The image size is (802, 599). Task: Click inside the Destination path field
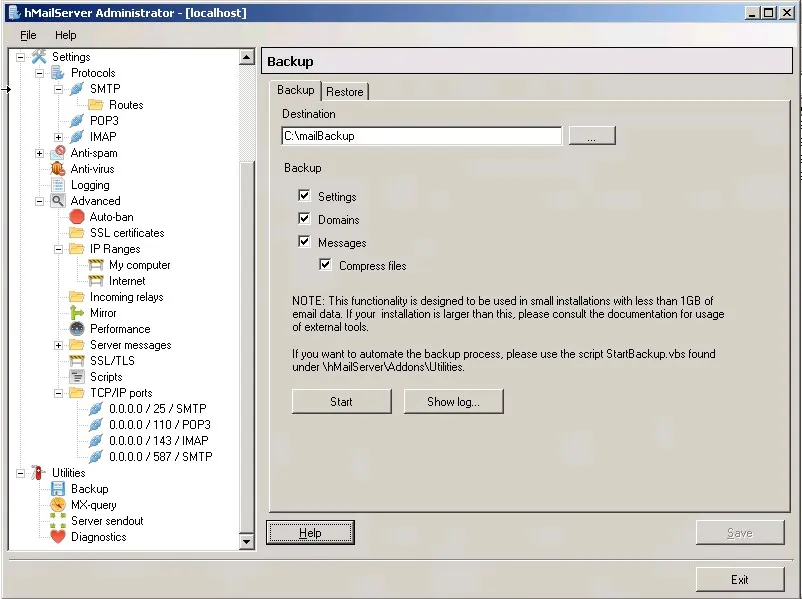(420, 135)
